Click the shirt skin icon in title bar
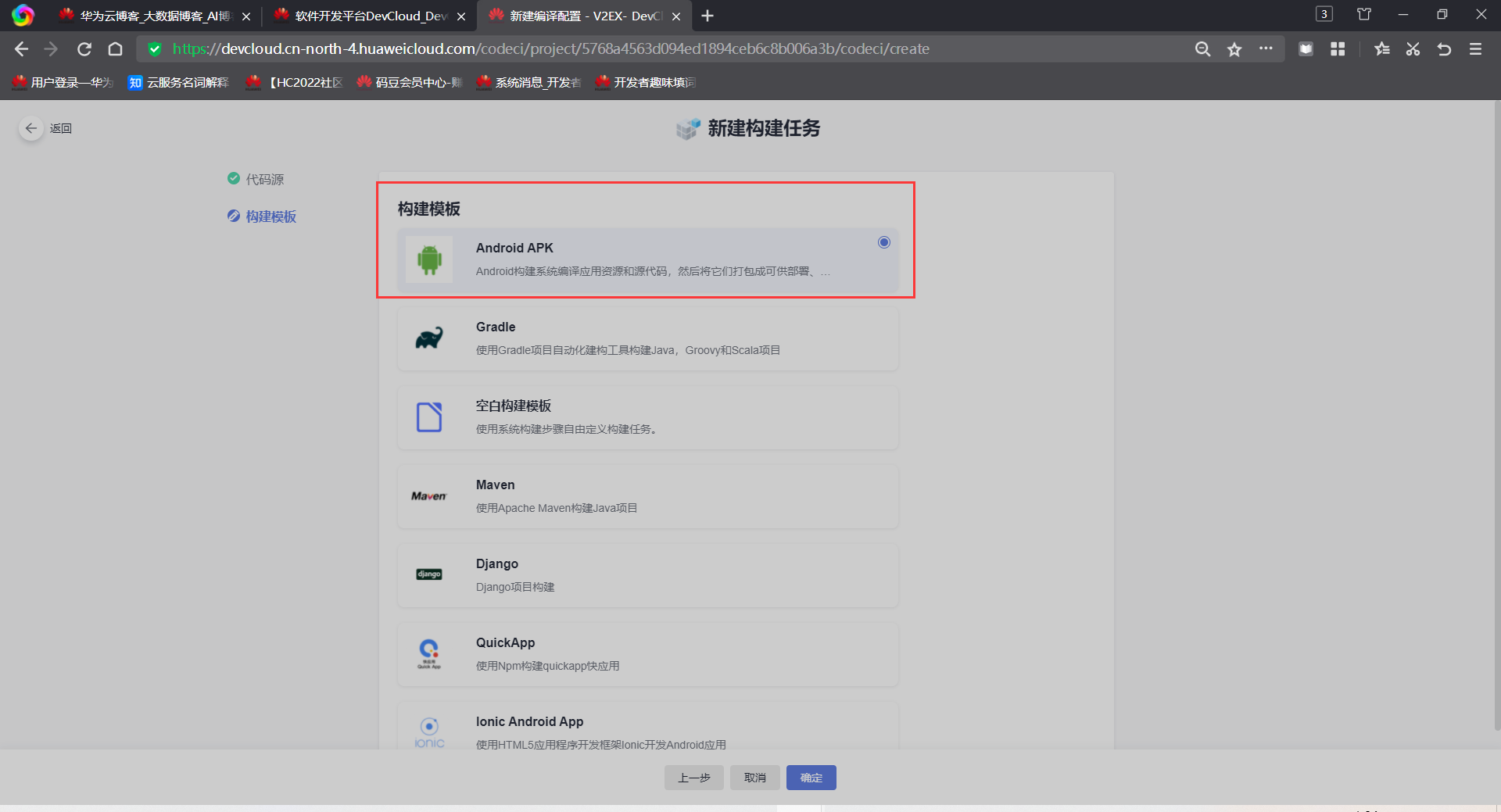 (1364, 14)
